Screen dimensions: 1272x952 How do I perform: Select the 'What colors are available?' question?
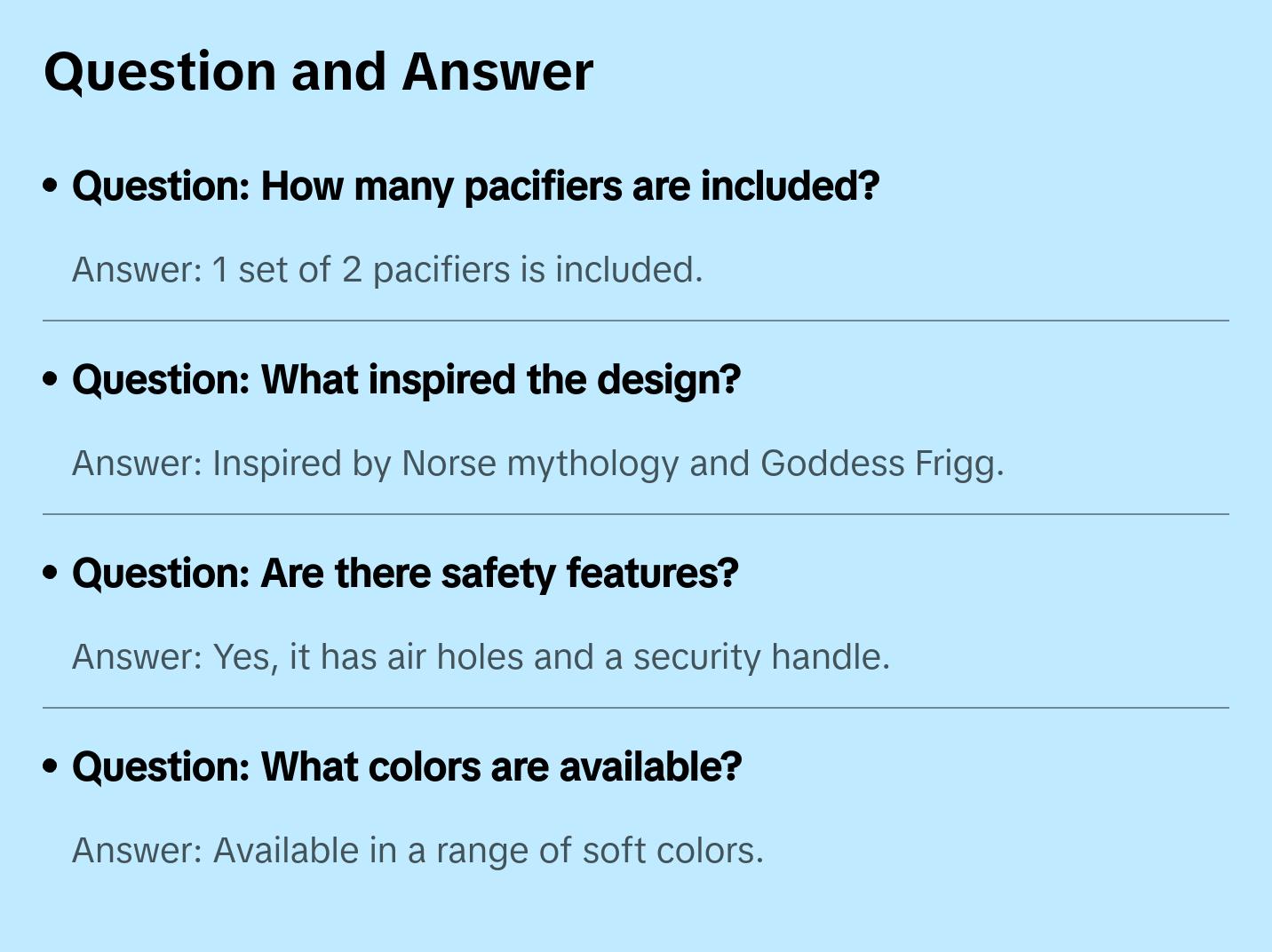coord(407,767)
